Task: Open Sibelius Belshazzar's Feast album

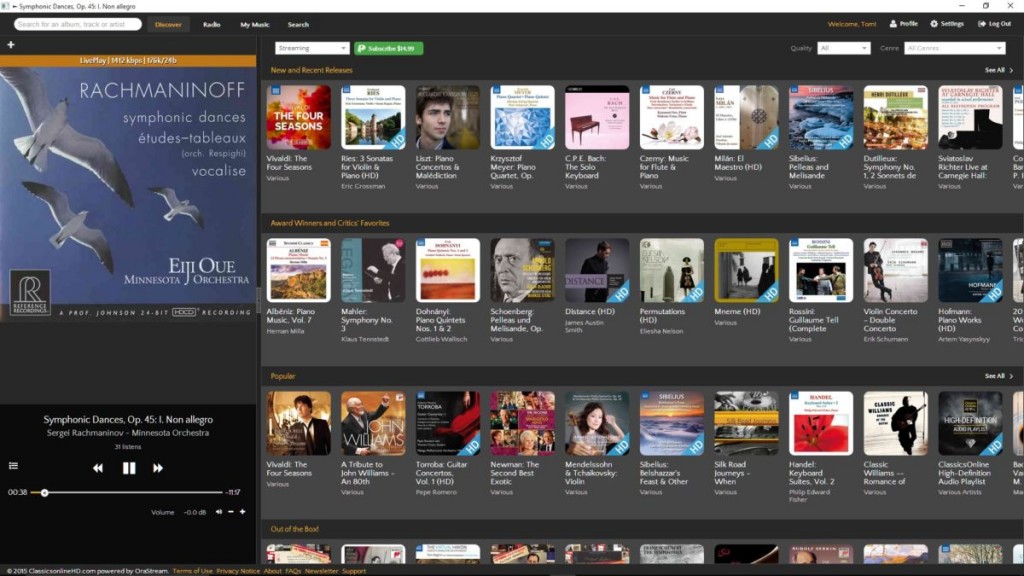Action: point(671,423)
